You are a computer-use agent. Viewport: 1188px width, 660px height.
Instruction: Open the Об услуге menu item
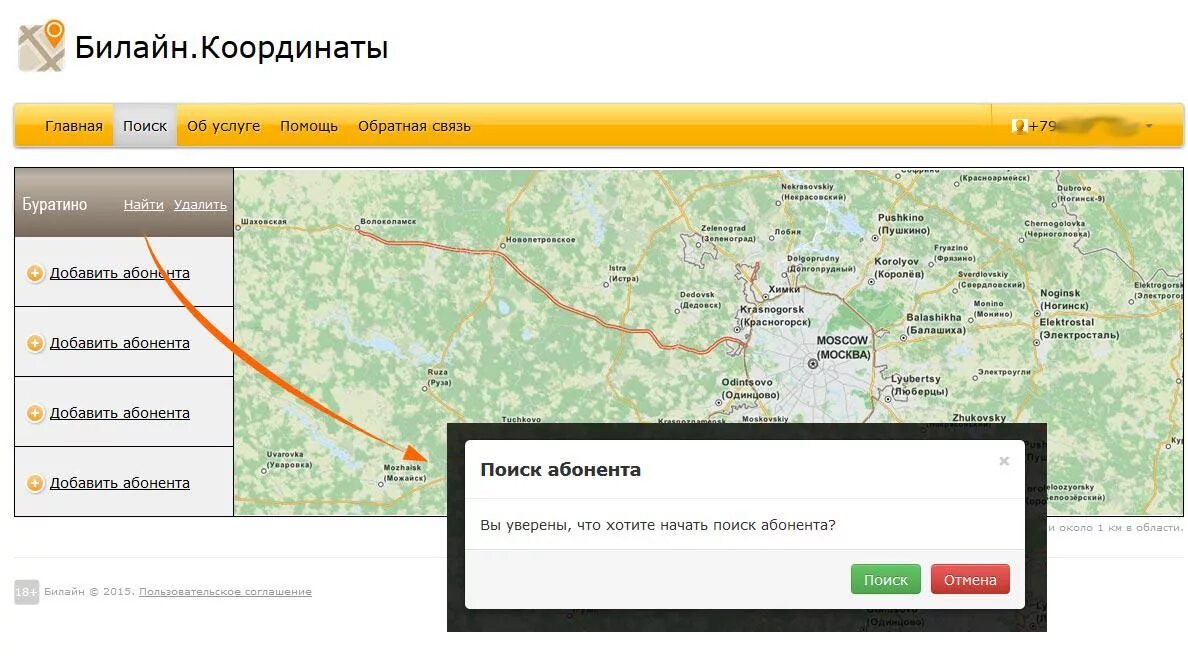(x=224, y=126)
